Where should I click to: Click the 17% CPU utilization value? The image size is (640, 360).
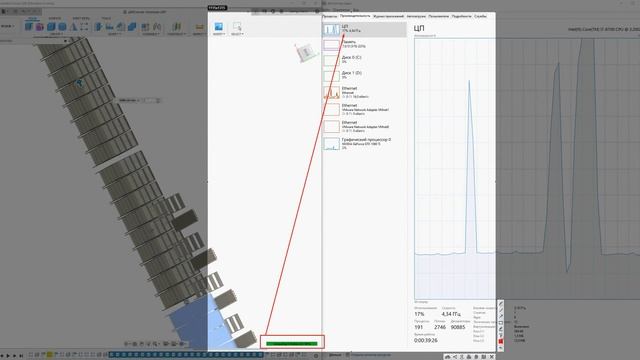[419, 314]
